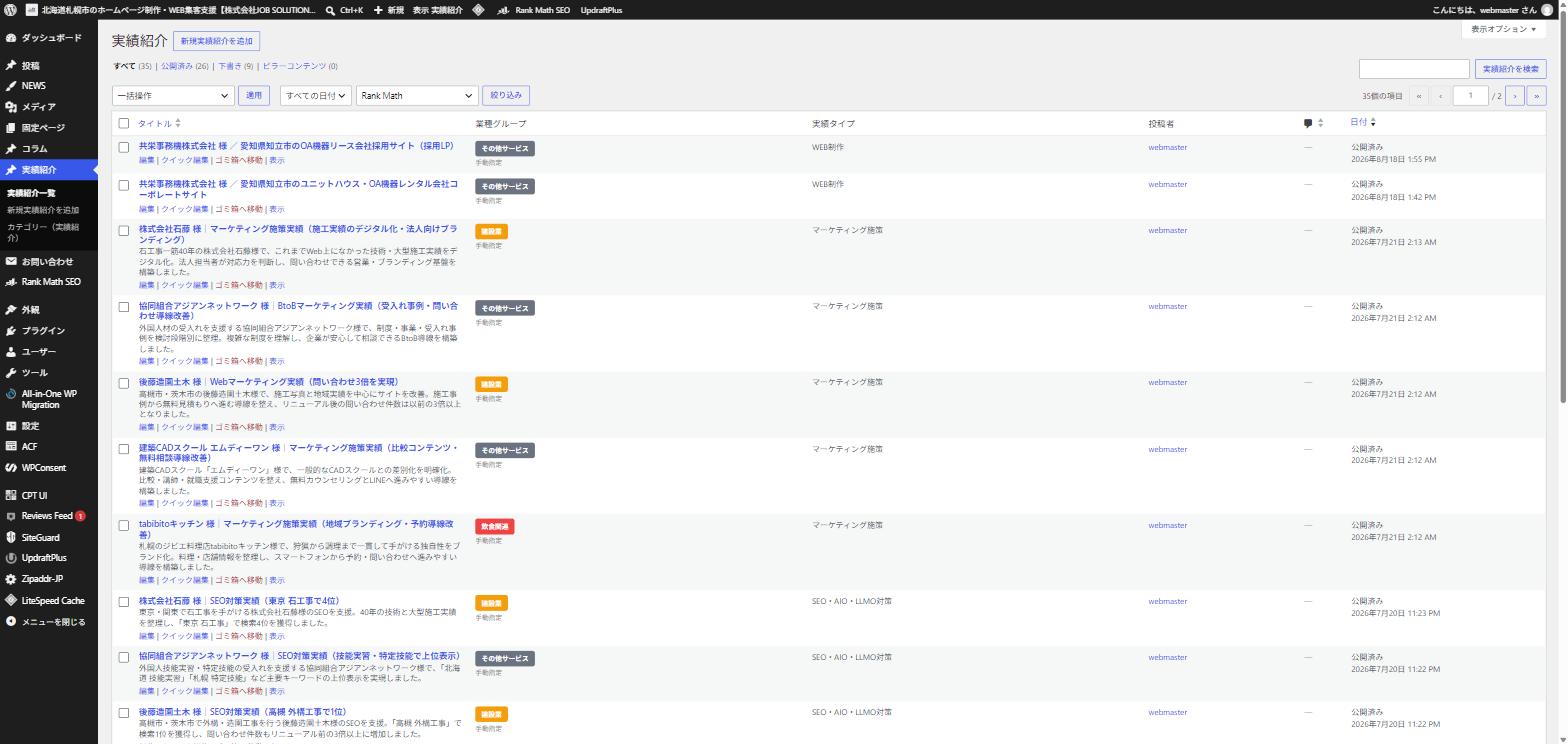This screenshot has height=744, width=1568.
Task: Open 新規実績紹介を追加 in sidebar submenu
Action: [43, 210]
